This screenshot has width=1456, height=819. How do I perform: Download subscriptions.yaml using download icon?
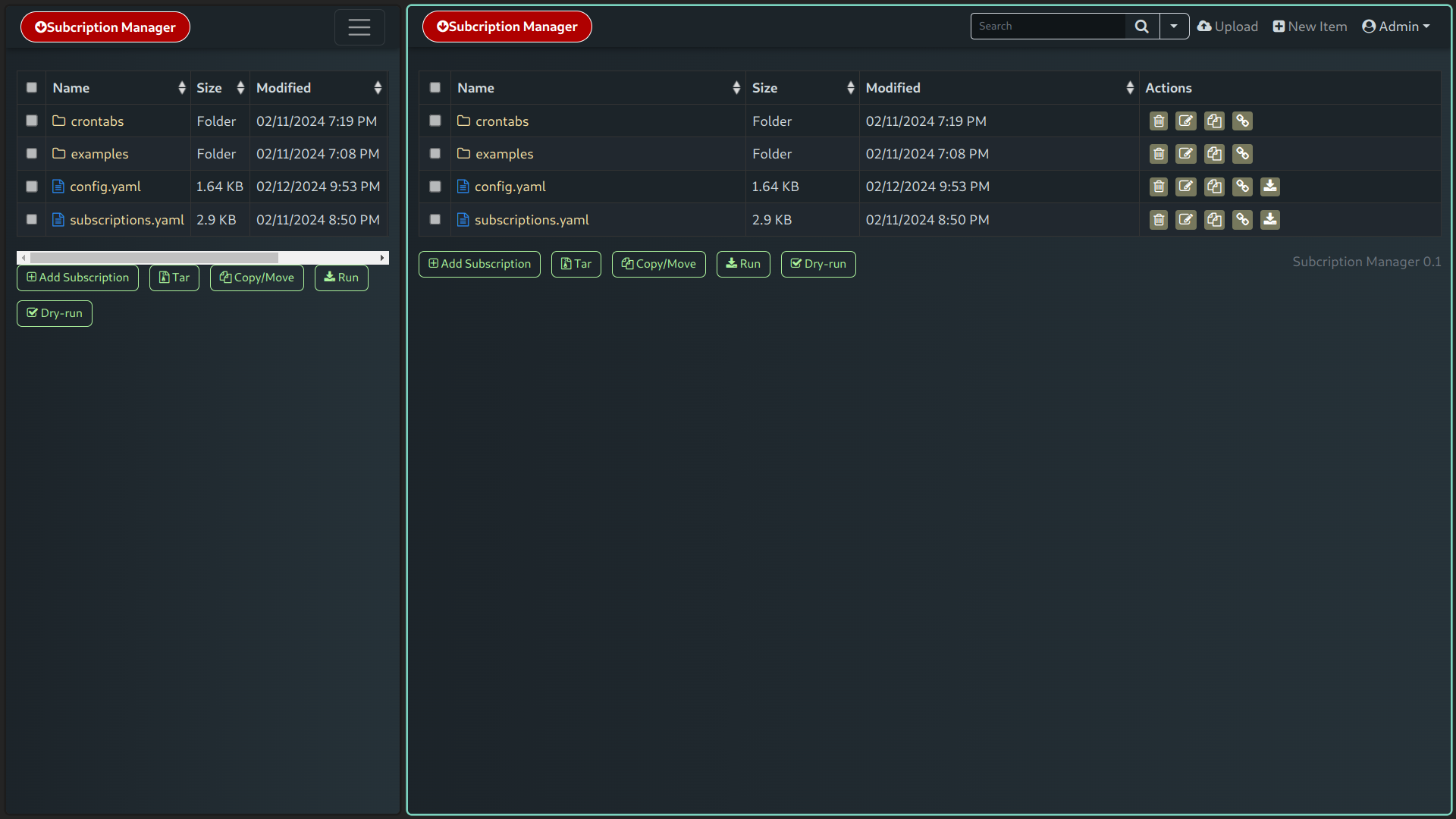pyautogui.click(x=1270, y=220)
